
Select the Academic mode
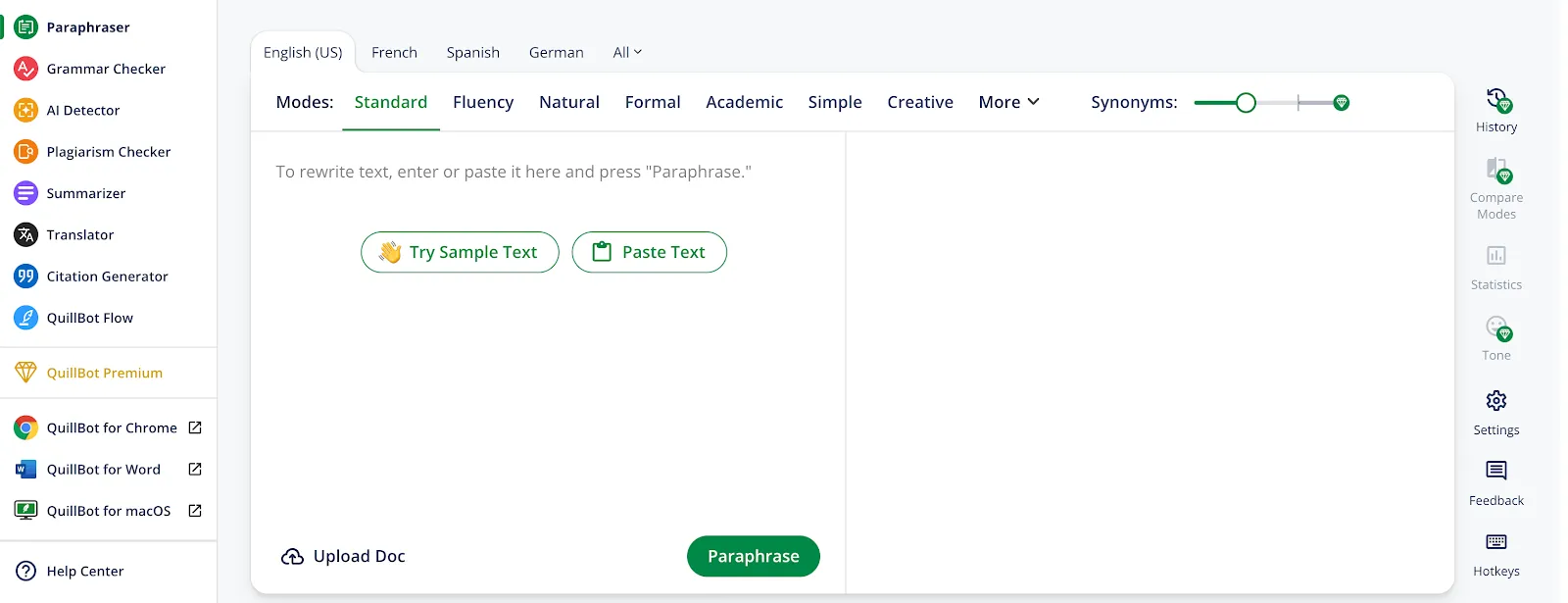pyautogui.click(x=745, y=102)
